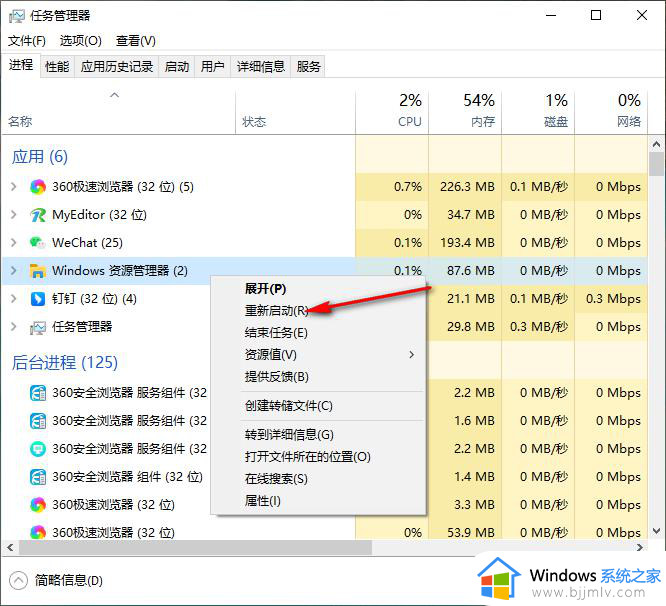Click the WeChat app icon

[38, 243]
